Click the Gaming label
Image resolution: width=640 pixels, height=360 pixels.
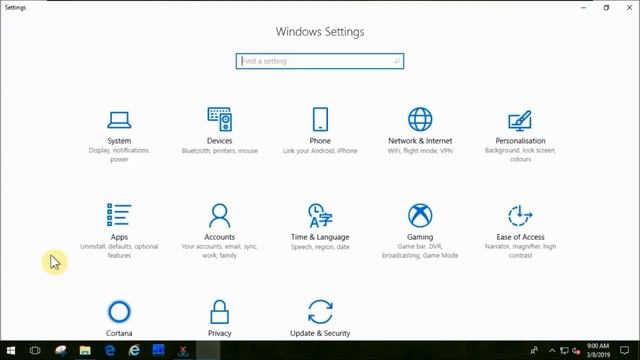pyautogui.click(x=420, y=237)
